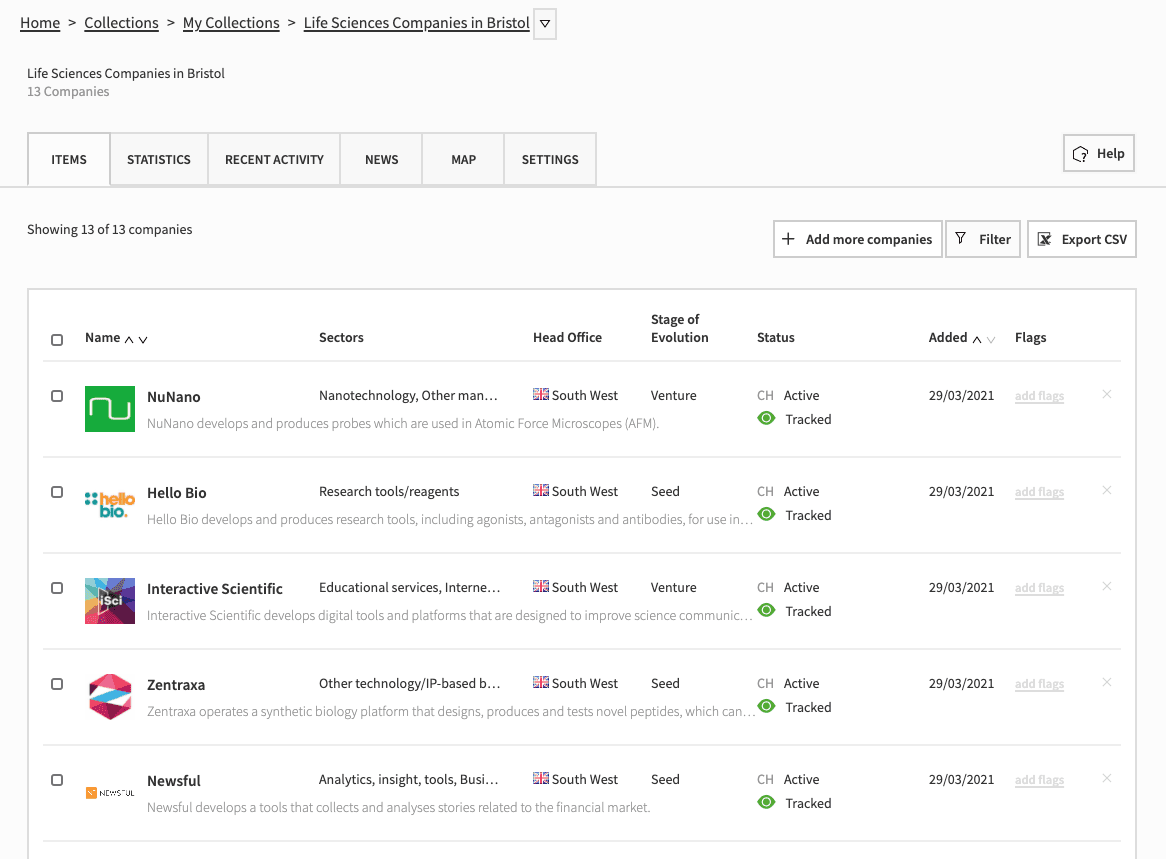Tick the Newsful row checkbox

(57, 779)
